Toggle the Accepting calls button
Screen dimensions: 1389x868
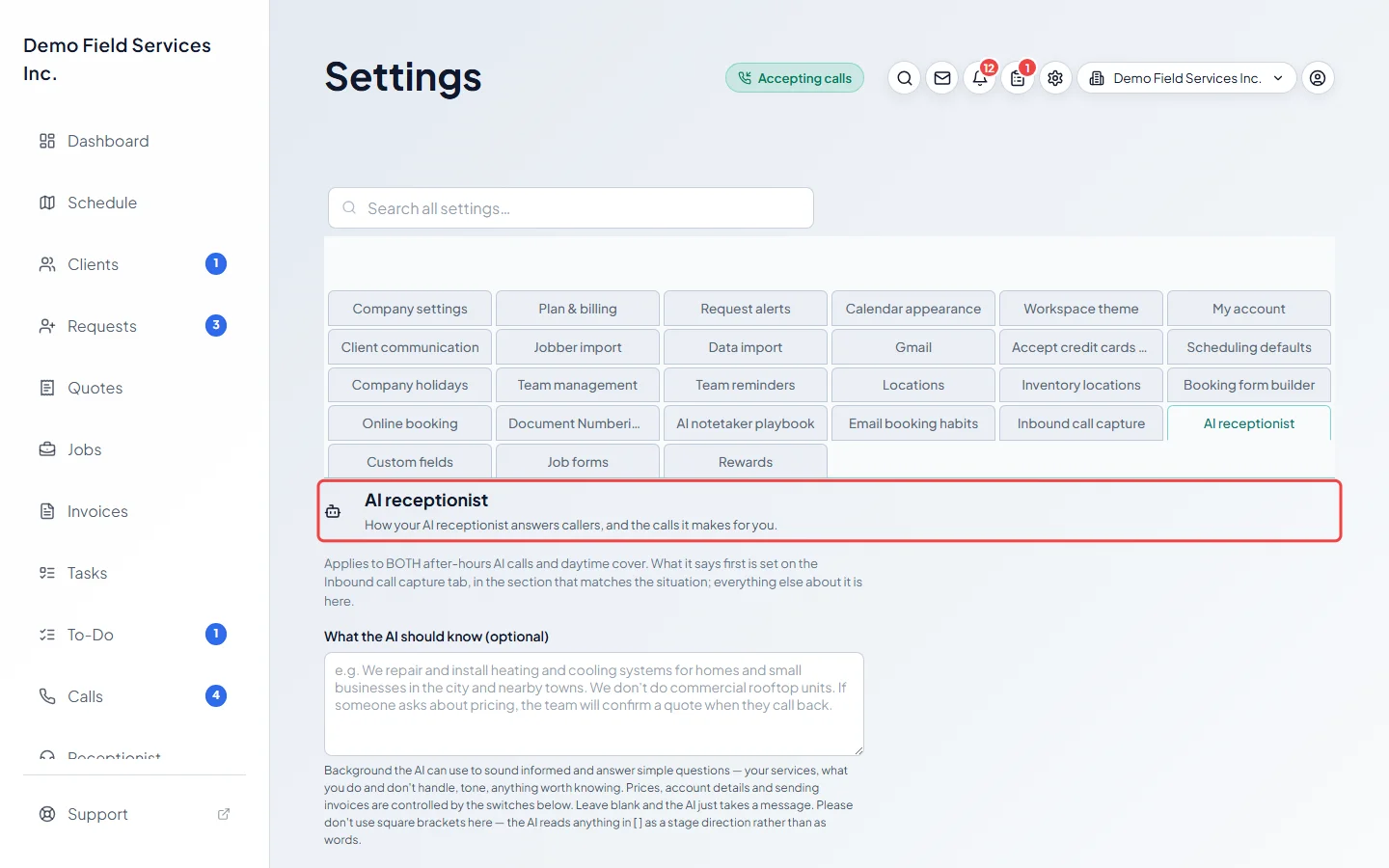(x=795, y=78)
